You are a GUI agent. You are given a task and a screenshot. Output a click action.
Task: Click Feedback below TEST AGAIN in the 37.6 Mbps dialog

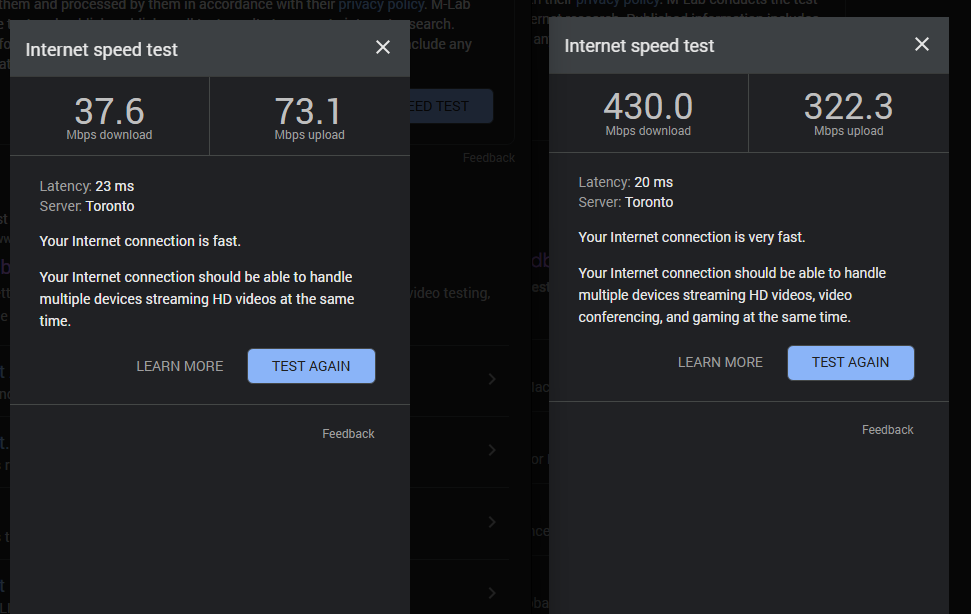348,434
